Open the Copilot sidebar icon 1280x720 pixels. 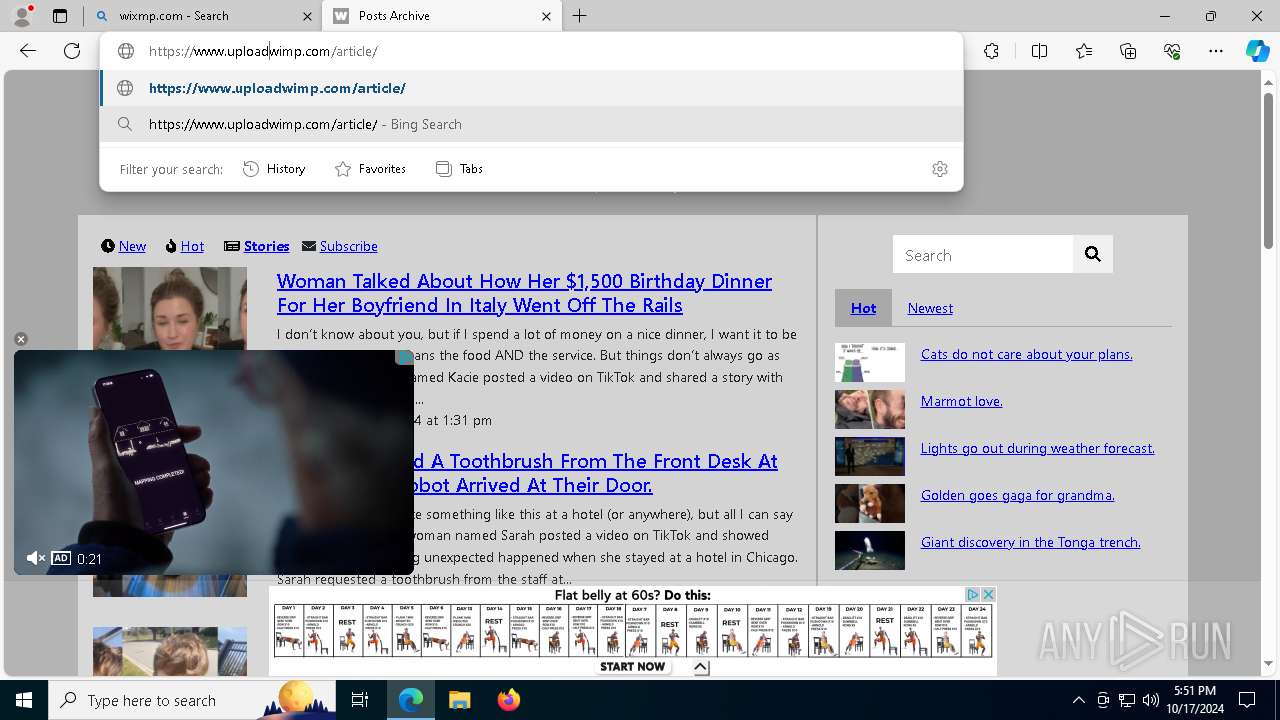coord(1257,51)
